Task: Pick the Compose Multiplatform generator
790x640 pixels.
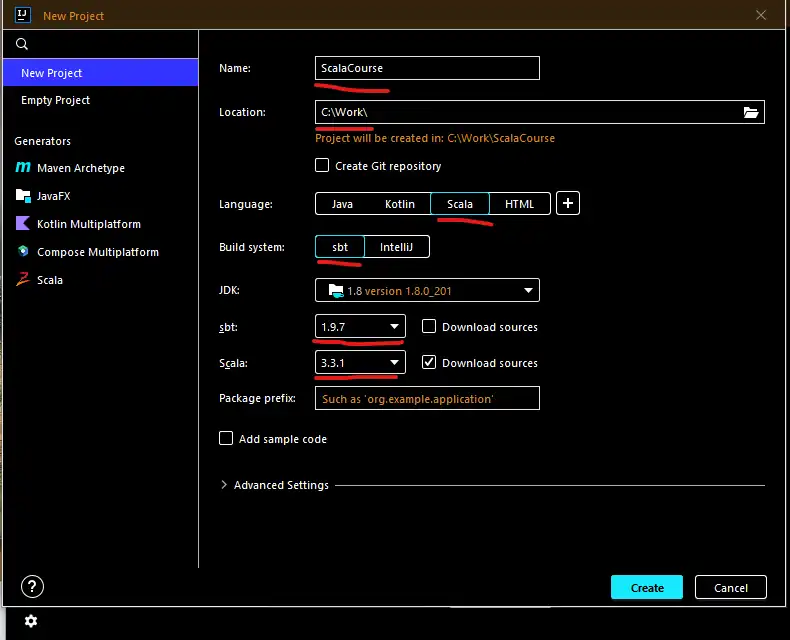Action: tap(97, 252)
